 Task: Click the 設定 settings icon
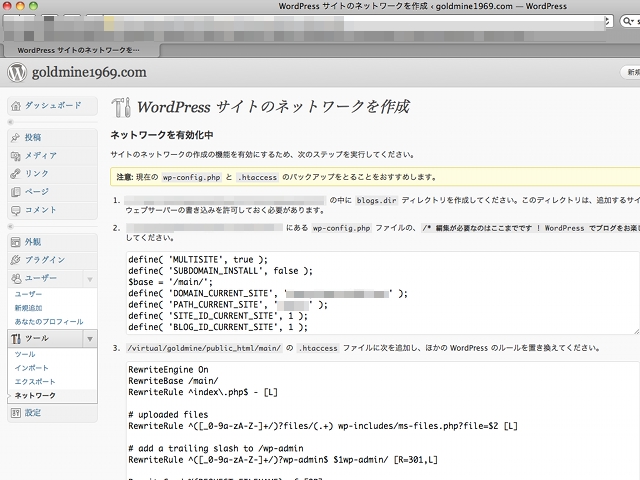[16, 413]
